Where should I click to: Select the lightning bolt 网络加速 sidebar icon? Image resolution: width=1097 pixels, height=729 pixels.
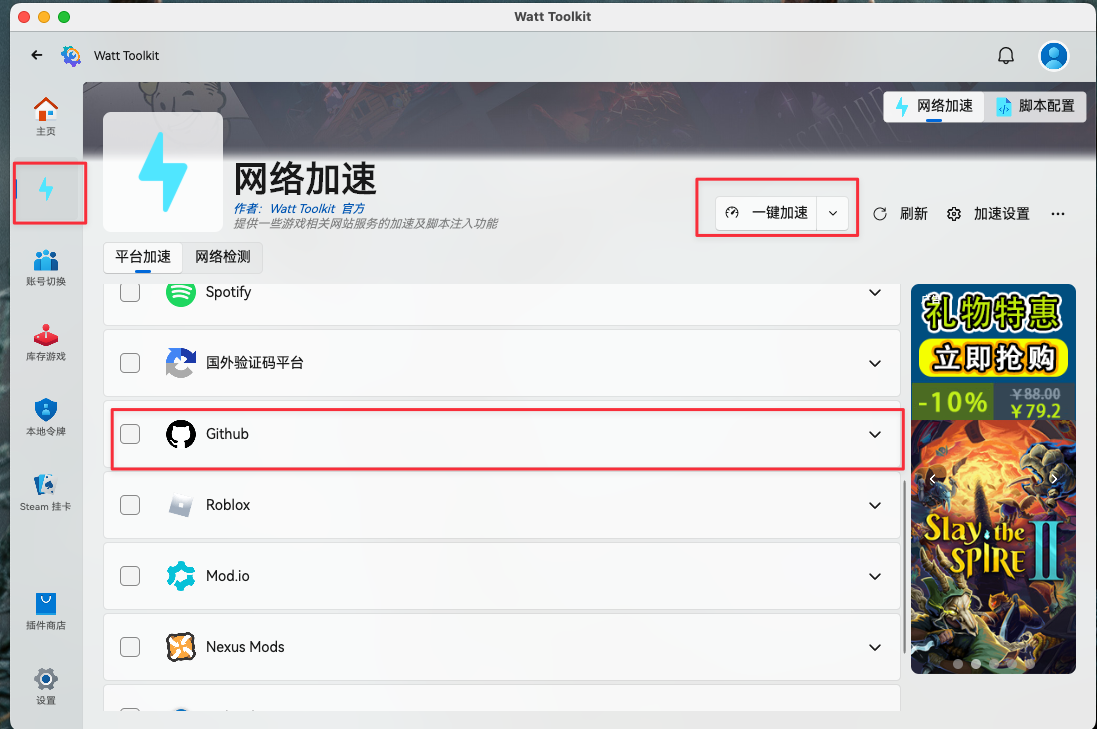point(46,189)
